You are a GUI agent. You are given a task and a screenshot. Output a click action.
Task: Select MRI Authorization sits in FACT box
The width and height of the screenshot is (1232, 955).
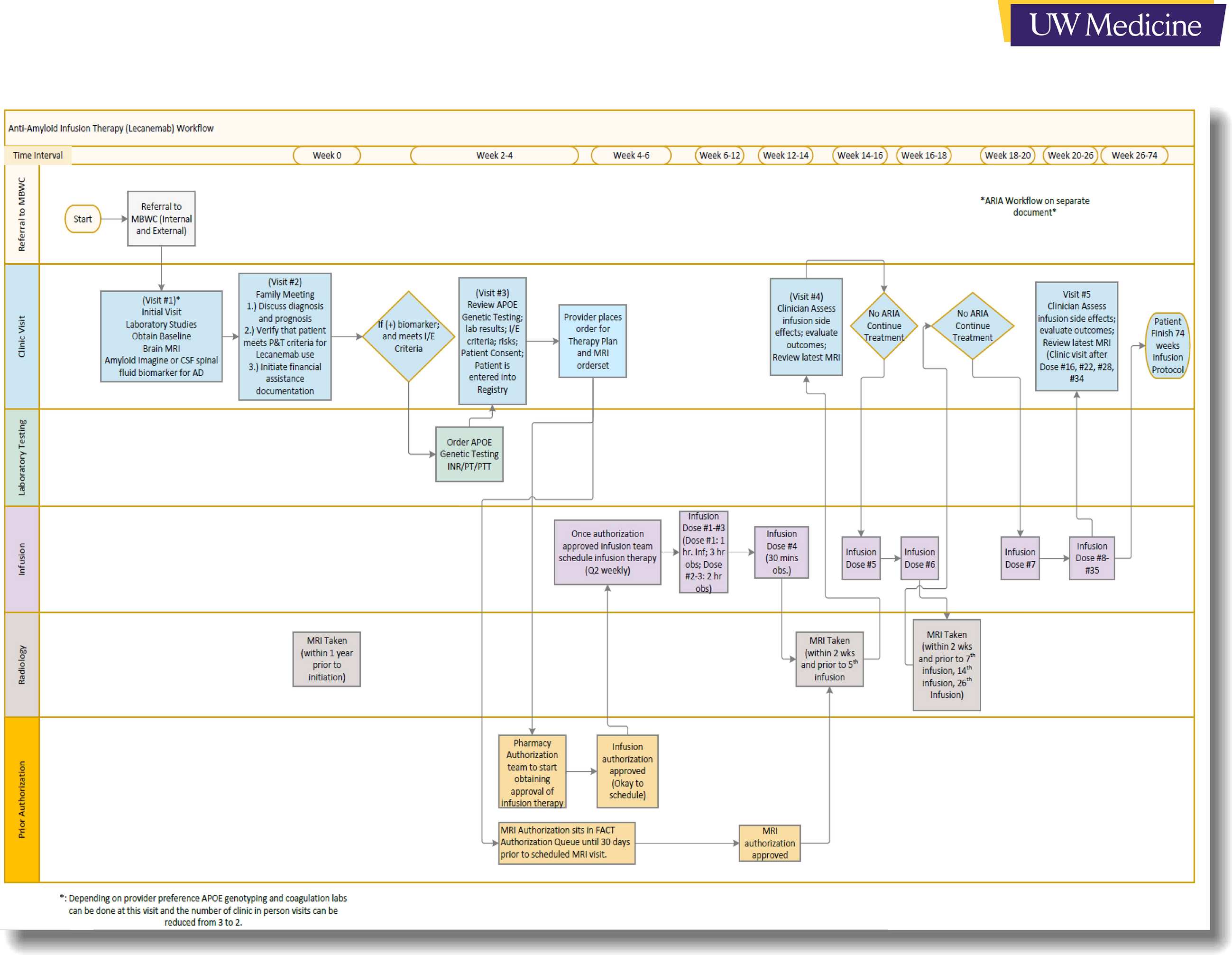tap(567, 843)
